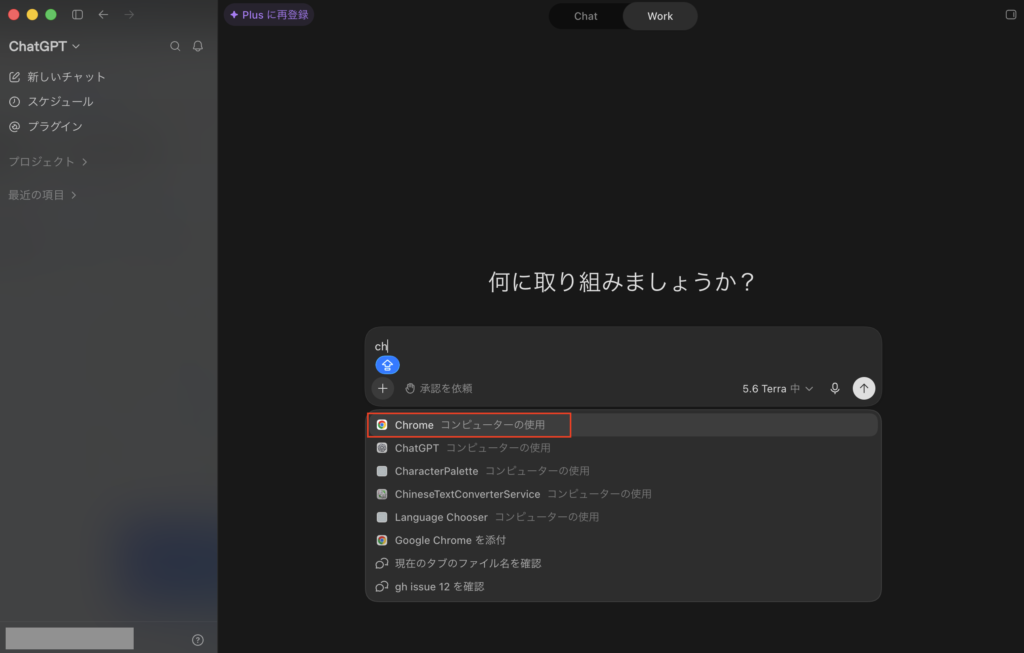Open help question-mark icon in sidebar
Screen dimensions: 1024x653
pos(198,640)
